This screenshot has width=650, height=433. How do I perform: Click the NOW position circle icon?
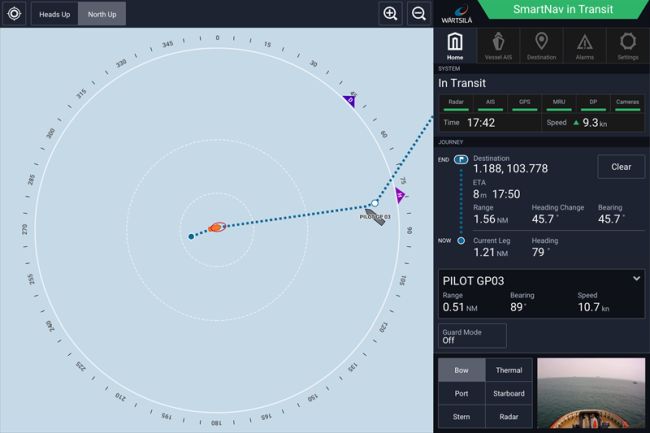(x=461, y=241)
